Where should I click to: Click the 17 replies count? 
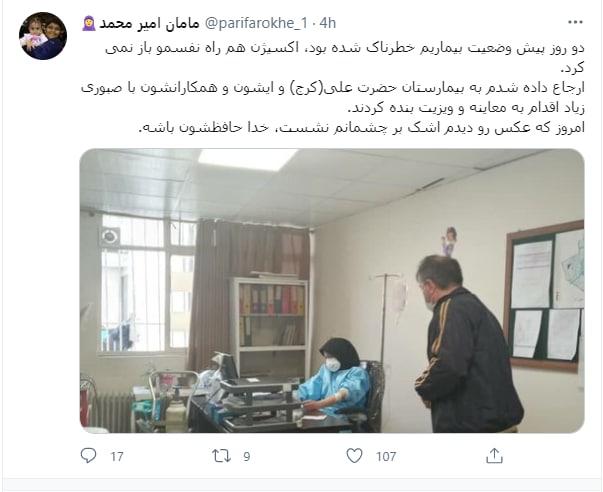[117, 457]
